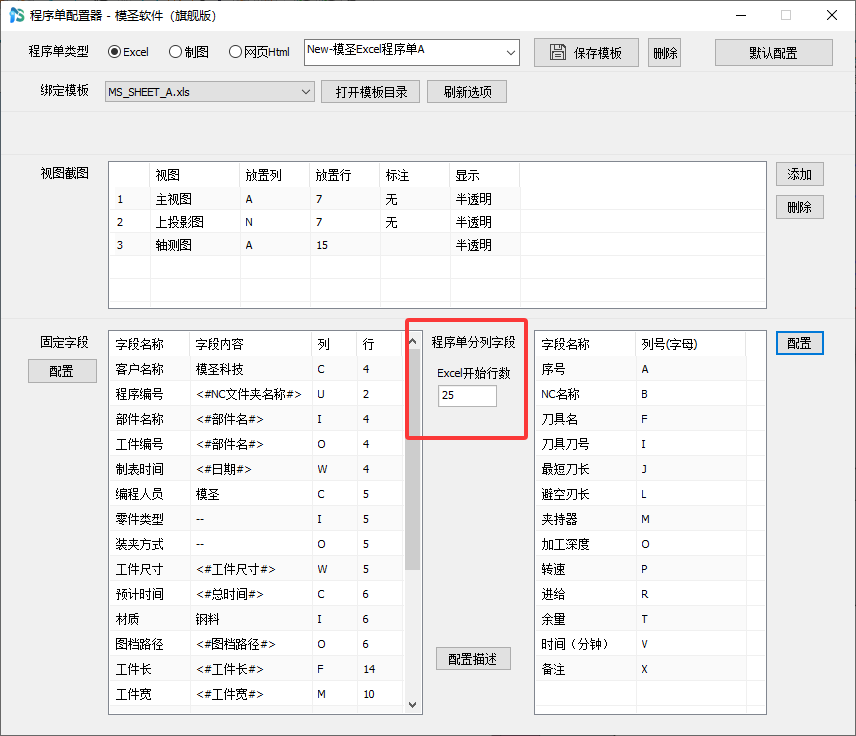Select the 编程人员 fixed field row

pyautogui.click(x=257, y=494)
